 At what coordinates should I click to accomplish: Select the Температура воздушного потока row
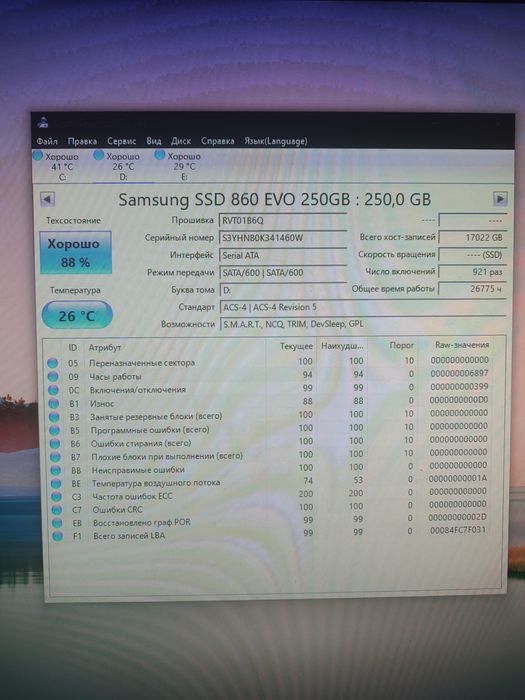click(x=269, y=481)
